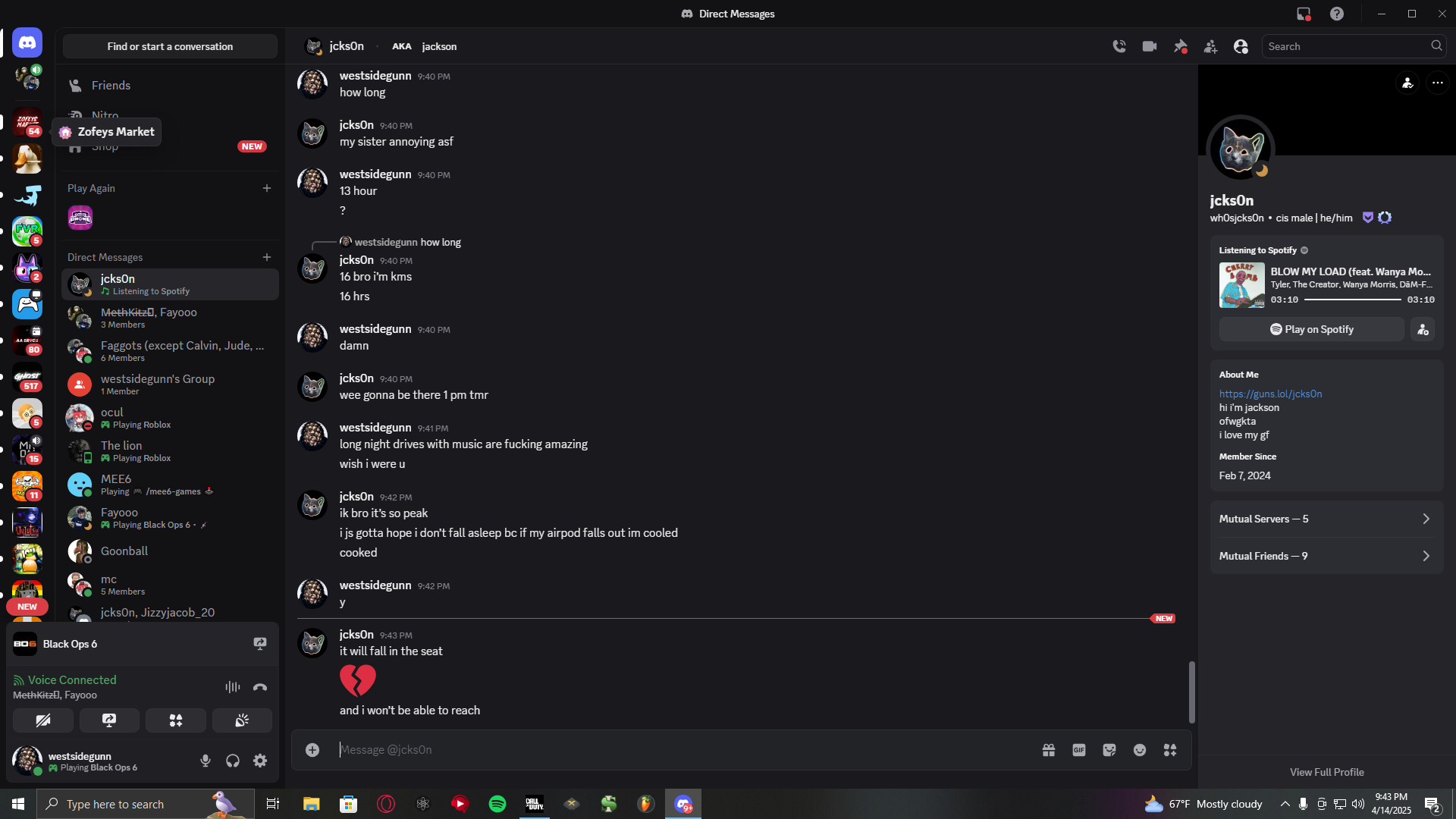Open the guns.lol/jcksOn link

click(1270, 394)
